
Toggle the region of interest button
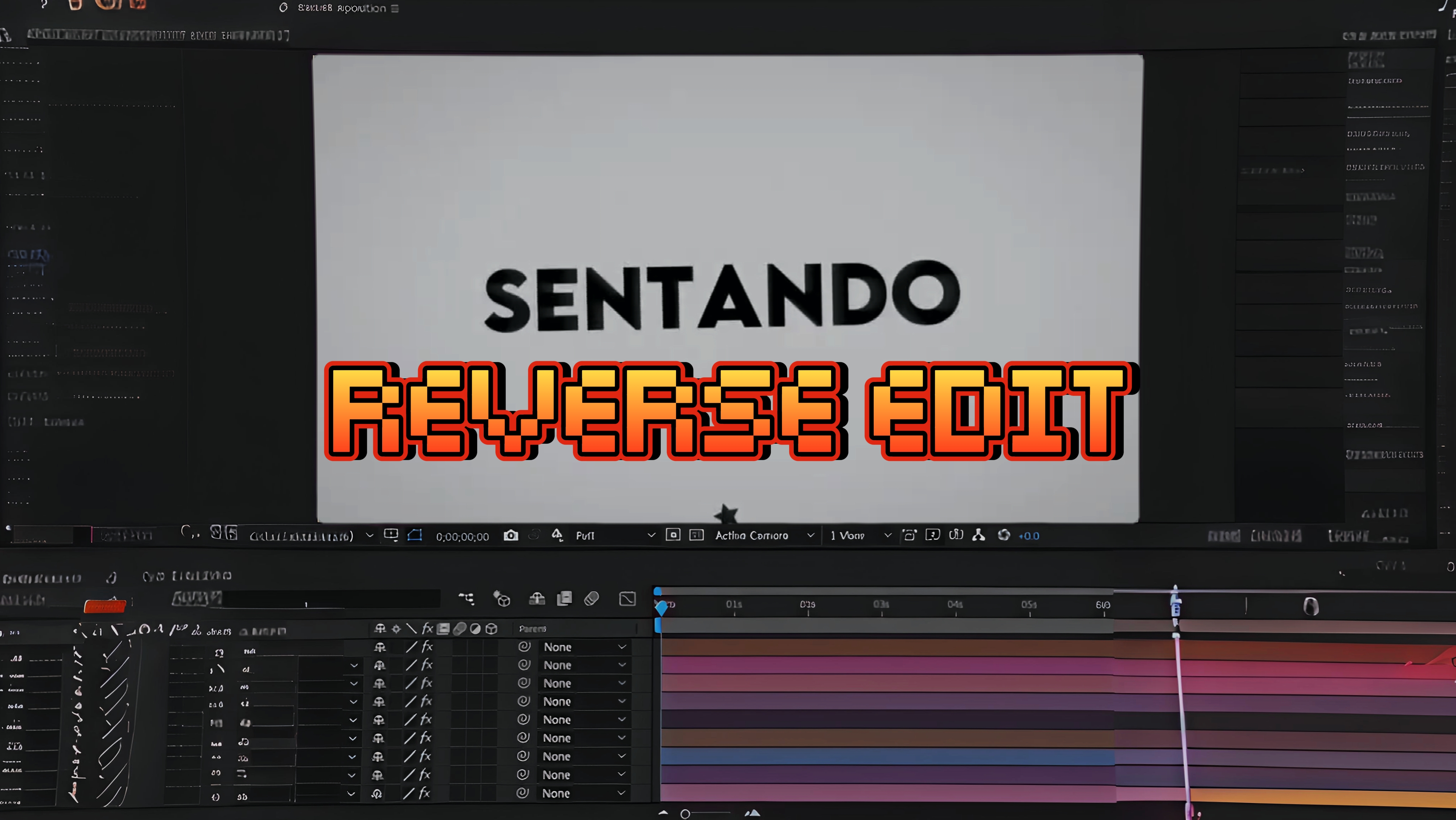click(x=673, y=536)
